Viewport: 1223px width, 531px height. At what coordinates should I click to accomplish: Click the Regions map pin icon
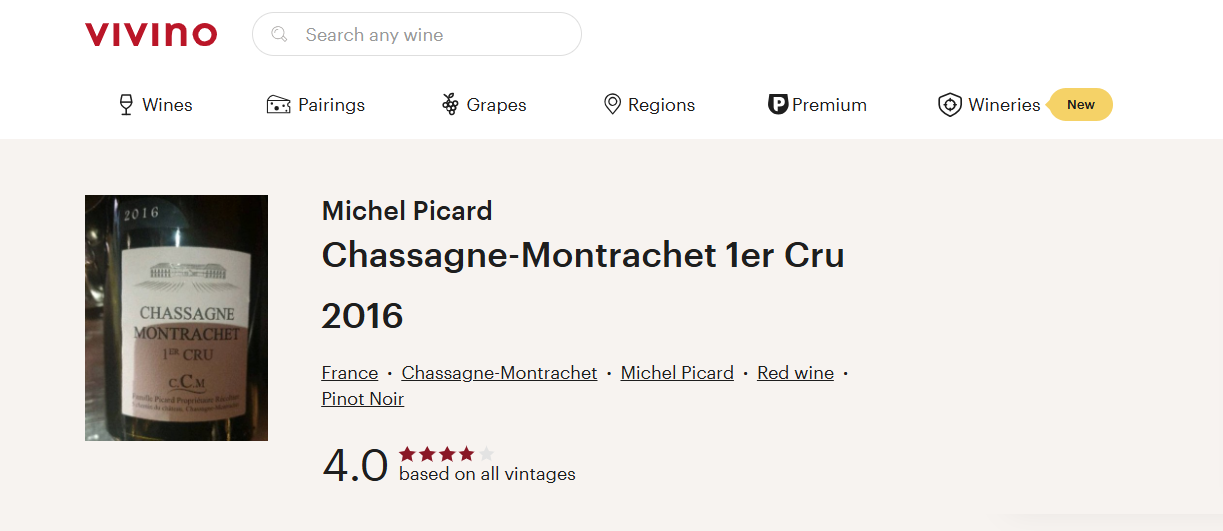tap(613, 105)
